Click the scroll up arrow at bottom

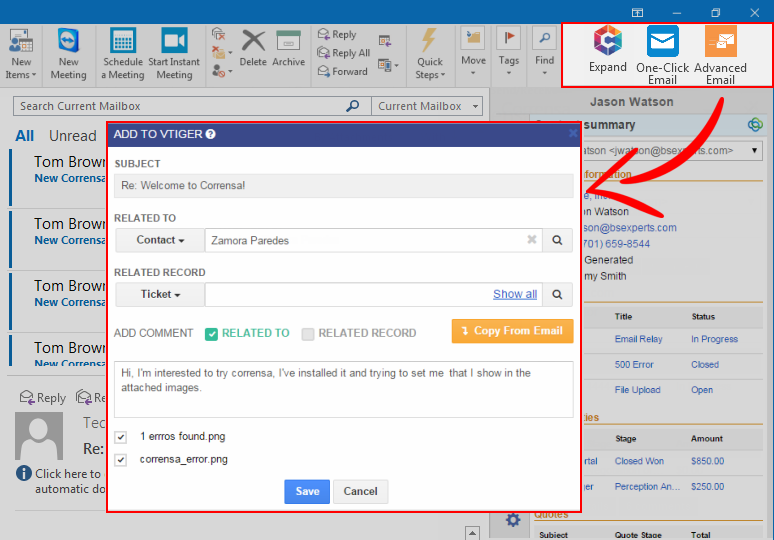[x=472, y=533]
